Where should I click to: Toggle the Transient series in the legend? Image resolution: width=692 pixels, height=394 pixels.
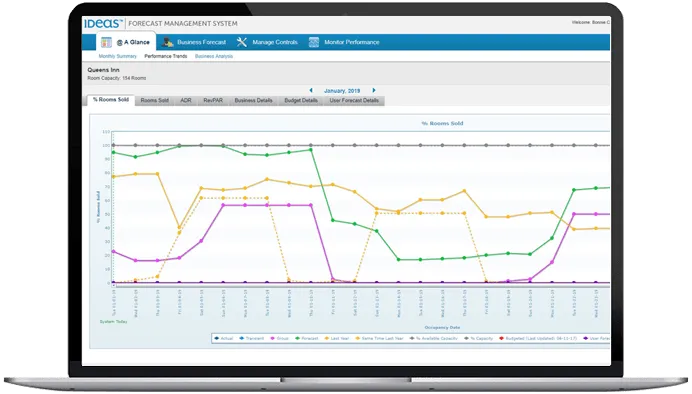[252, 338]
